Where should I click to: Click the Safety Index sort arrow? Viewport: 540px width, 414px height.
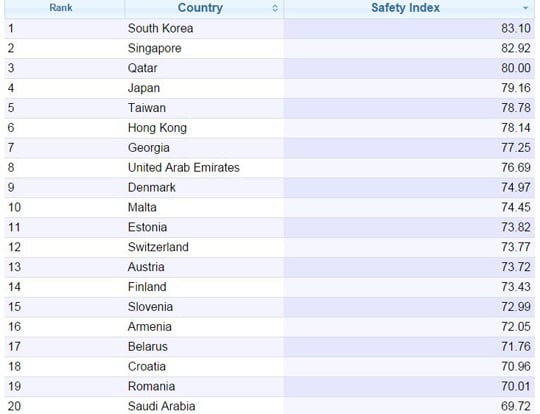click(526, 8)
